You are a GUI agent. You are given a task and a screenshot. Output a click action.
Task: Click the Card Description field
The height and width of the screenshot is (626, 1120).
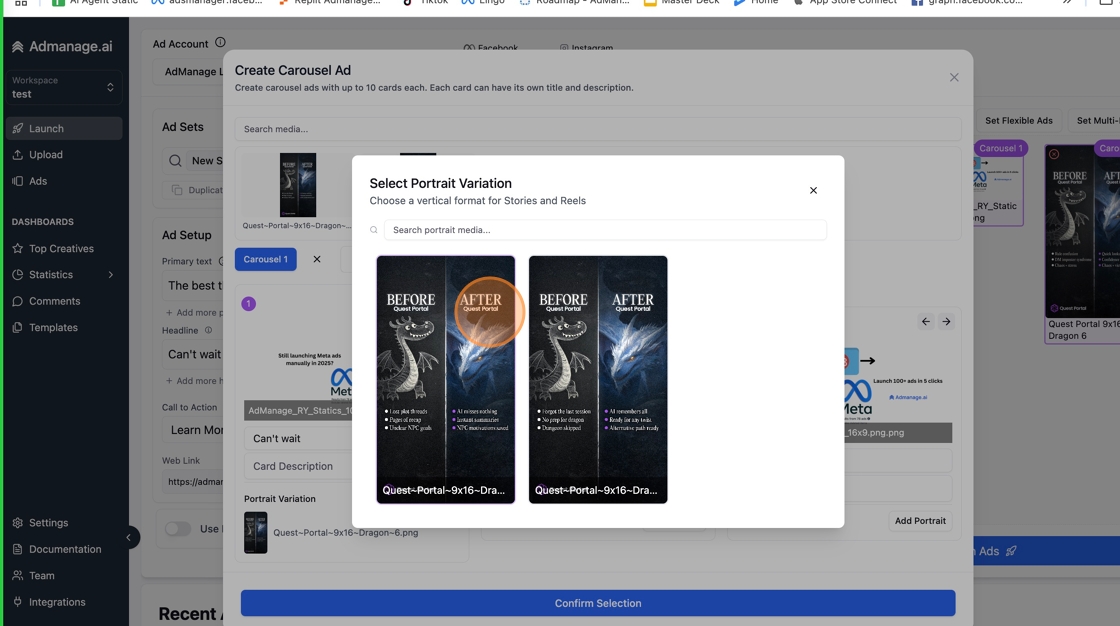[298, 466]
